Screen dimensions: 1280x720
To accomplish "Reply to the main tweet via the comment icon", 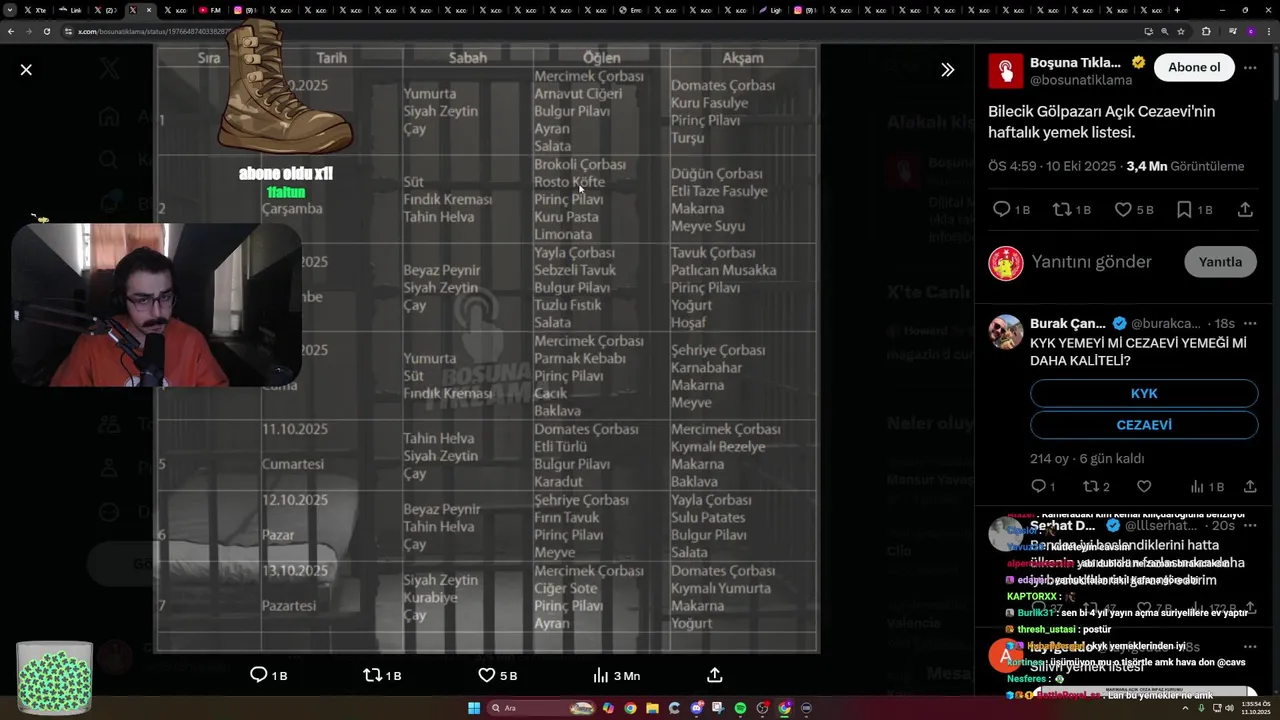I will 1001,209.
